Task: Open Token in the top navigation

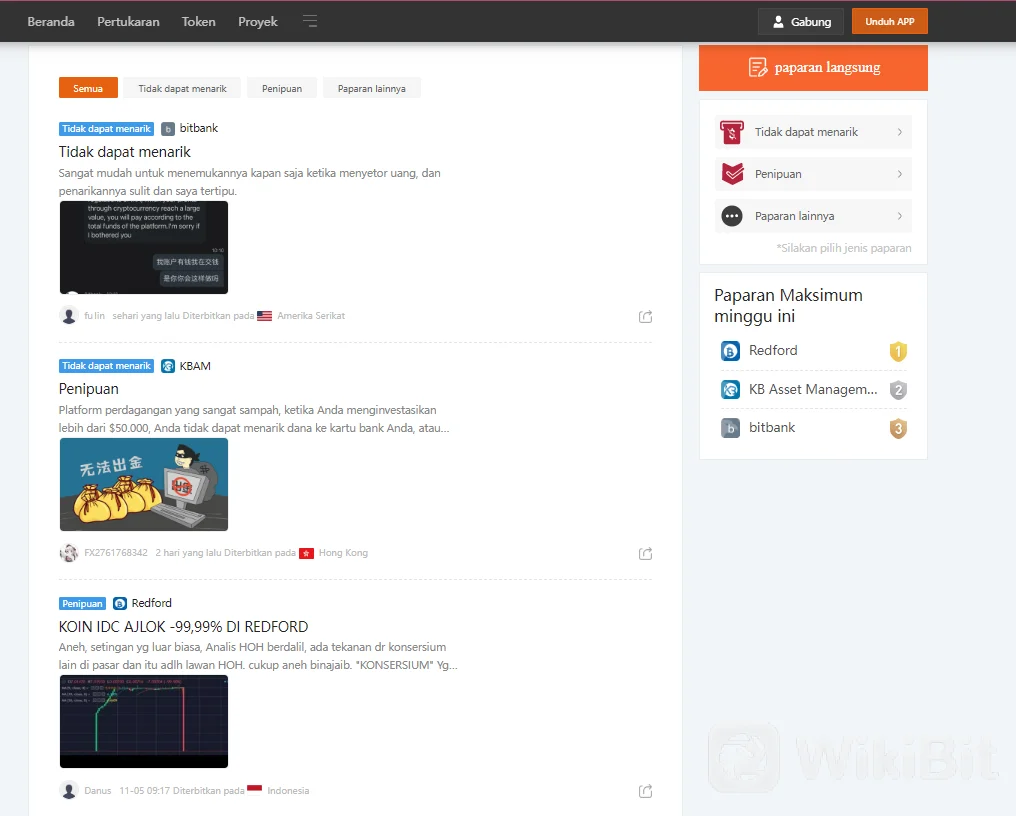Action: click(x=198, y=21)
